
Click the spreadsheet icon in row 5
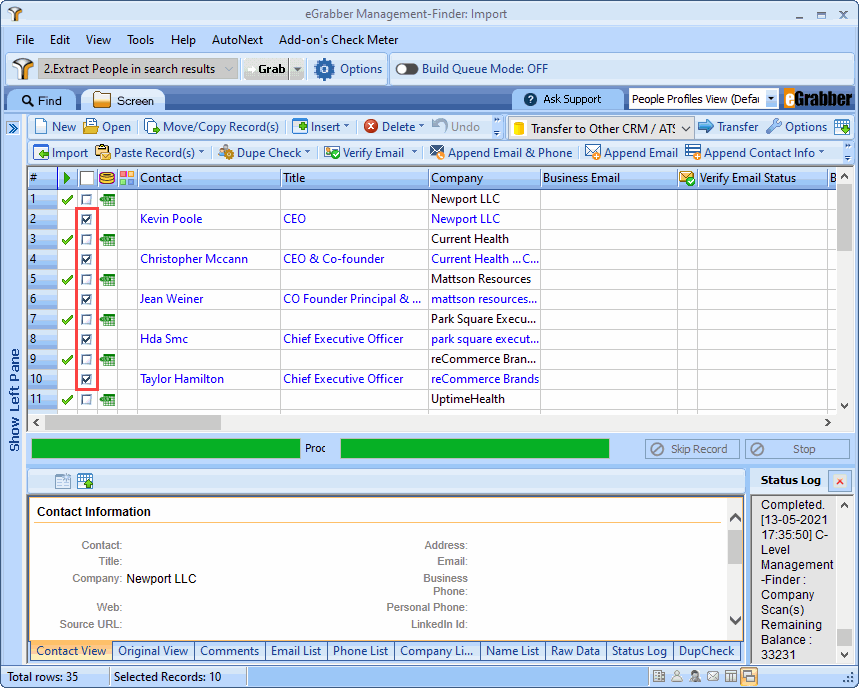coord(107,279)
